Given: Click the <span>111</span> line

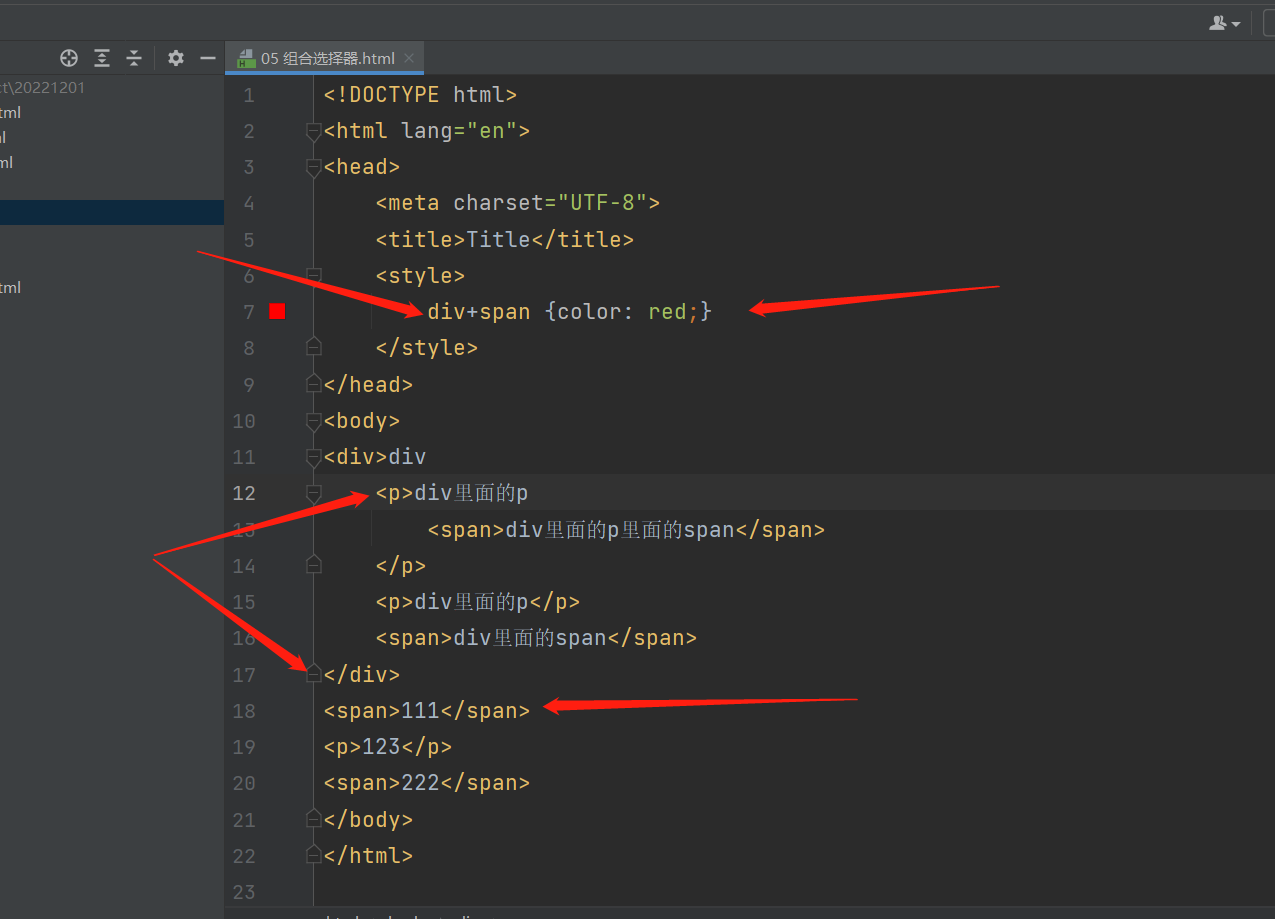Looking at the screenshot, I should point(427,711).
